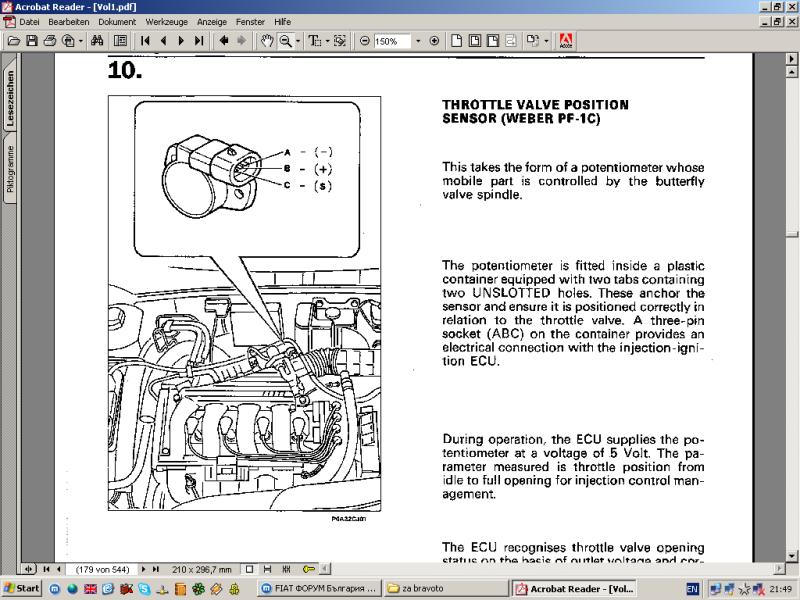Expand the text select tool dropdown arrow

[x=326, y=41]
